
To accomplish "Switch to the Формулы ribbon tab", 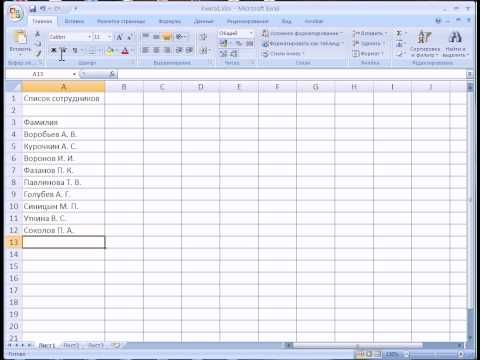I will click(x=170, y=21).
